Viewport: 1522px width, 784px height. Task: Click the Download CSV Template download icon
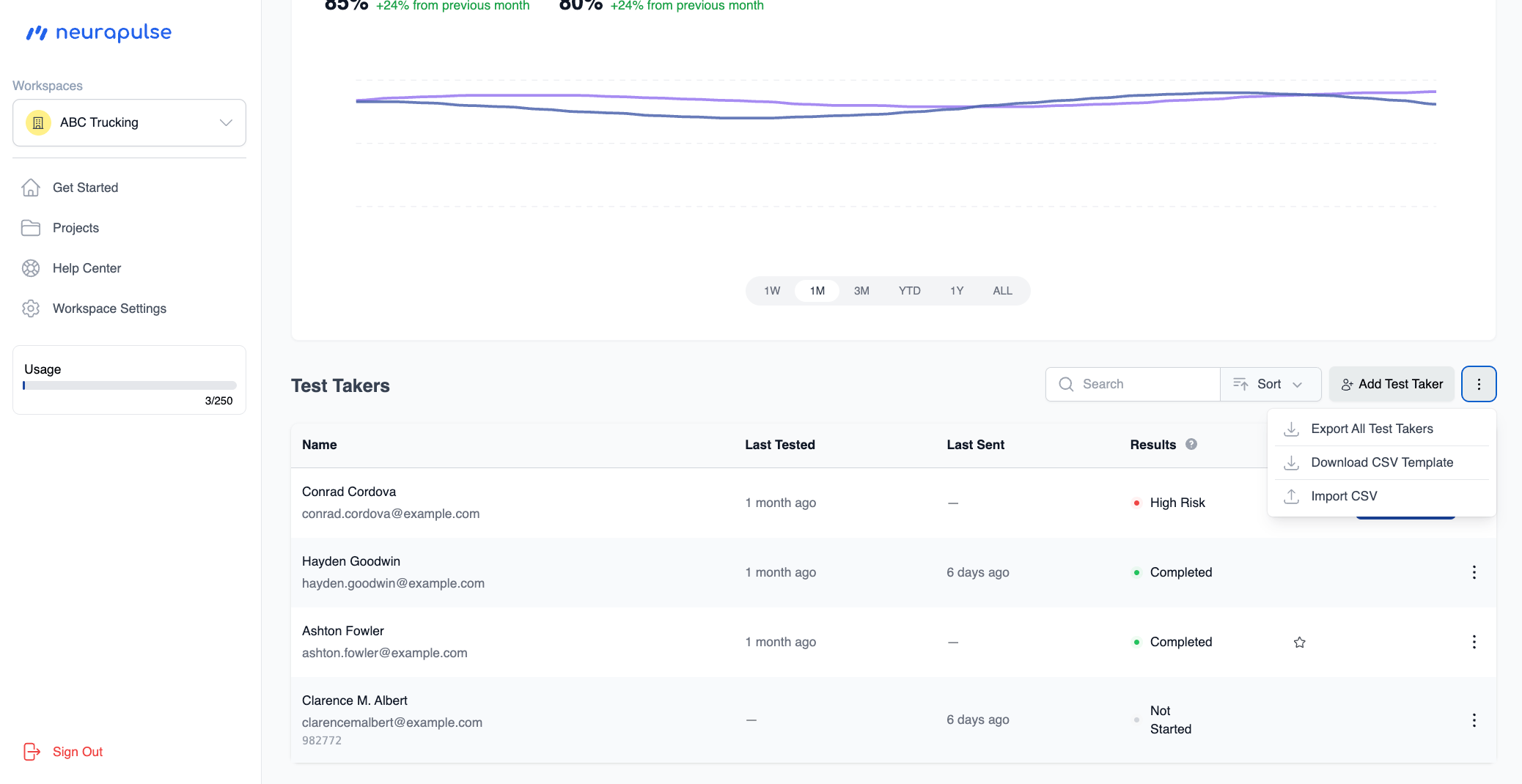[x=1292, y=462]
